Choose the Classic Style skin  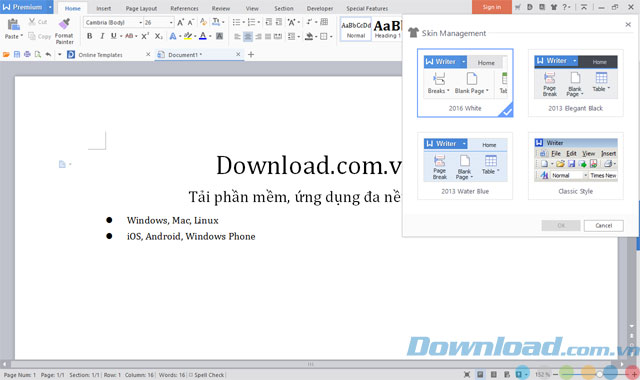pos(576,166)
